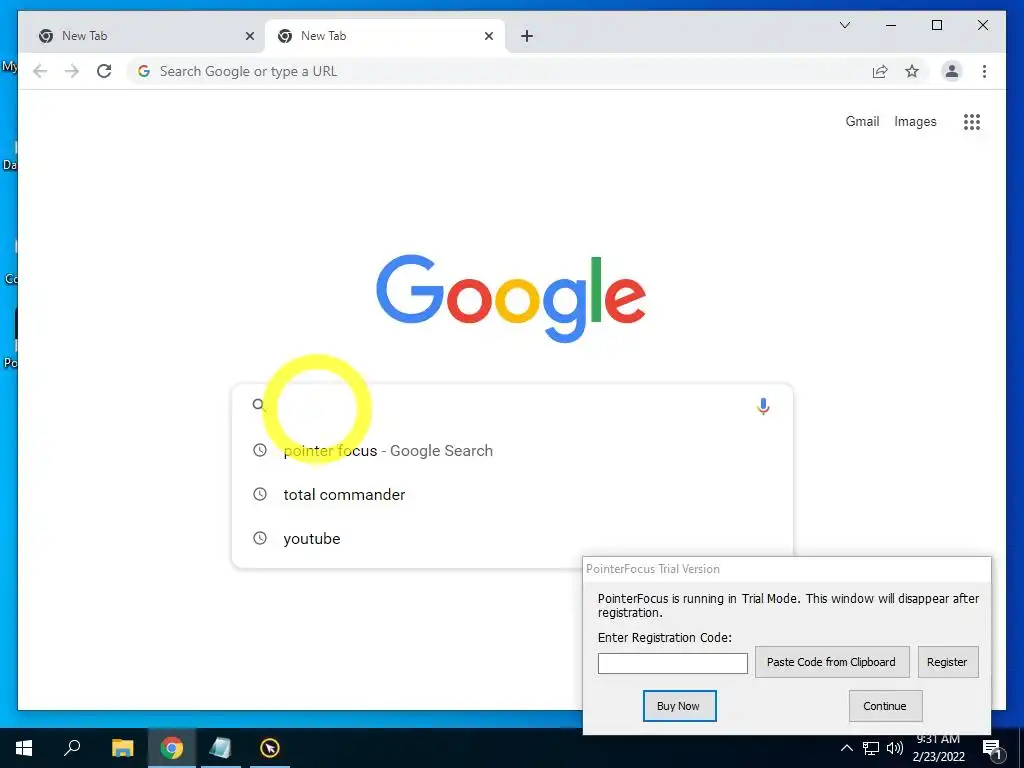Bookmark this tab with the star icon
Screen dimensions: 1024x768
click(912, 71)
